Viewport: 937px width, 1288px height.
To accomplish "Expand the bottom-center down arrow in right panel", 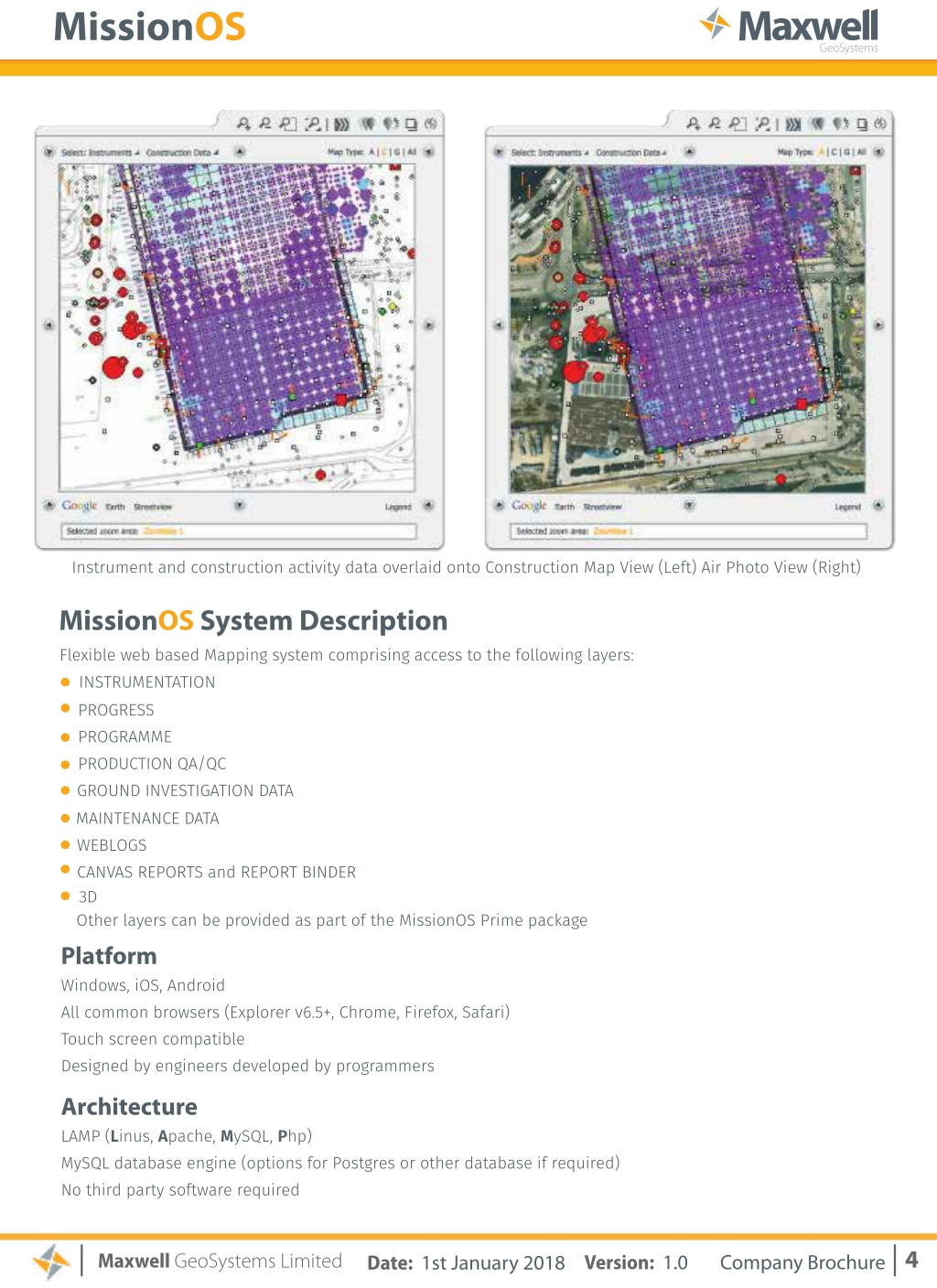I will click(x=690, y=505).
